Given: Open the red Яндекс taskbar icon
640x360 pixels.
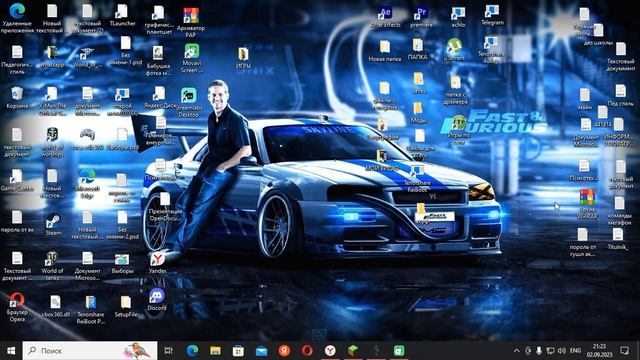Looking at the screenshot, I should [x=284, y=351].
